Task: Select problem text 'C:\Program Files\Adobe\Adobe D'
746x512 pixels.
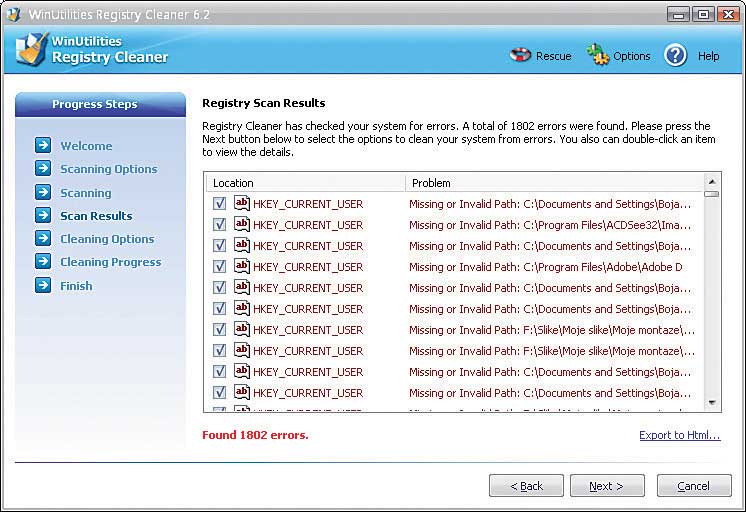Action: pyautogui.click(x=603, y=267)
